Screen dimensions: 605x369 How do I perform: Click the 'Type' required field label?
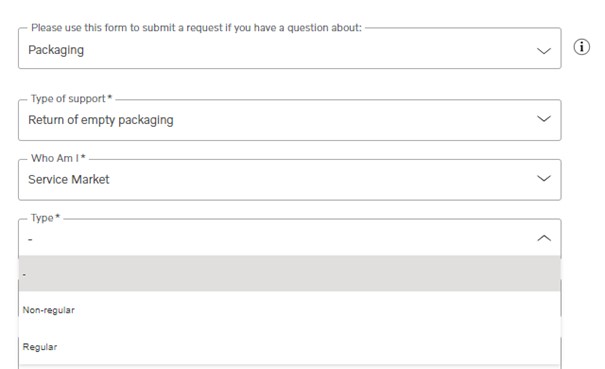click(46, 218)
